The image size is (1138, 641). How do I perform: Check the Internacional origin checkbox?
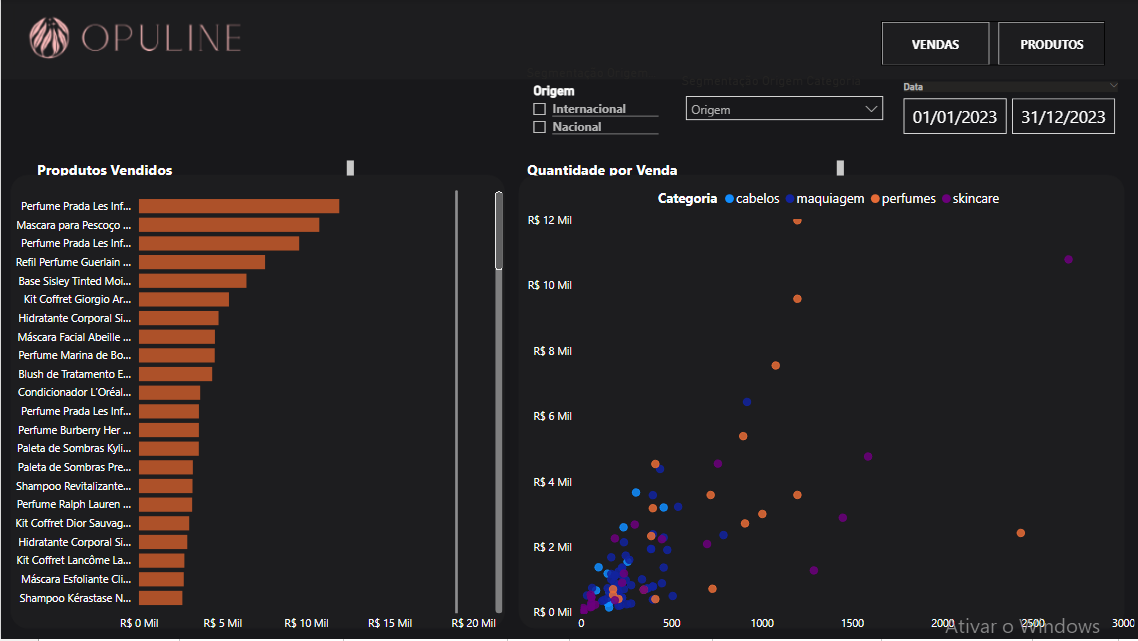(x=539, y=109)
